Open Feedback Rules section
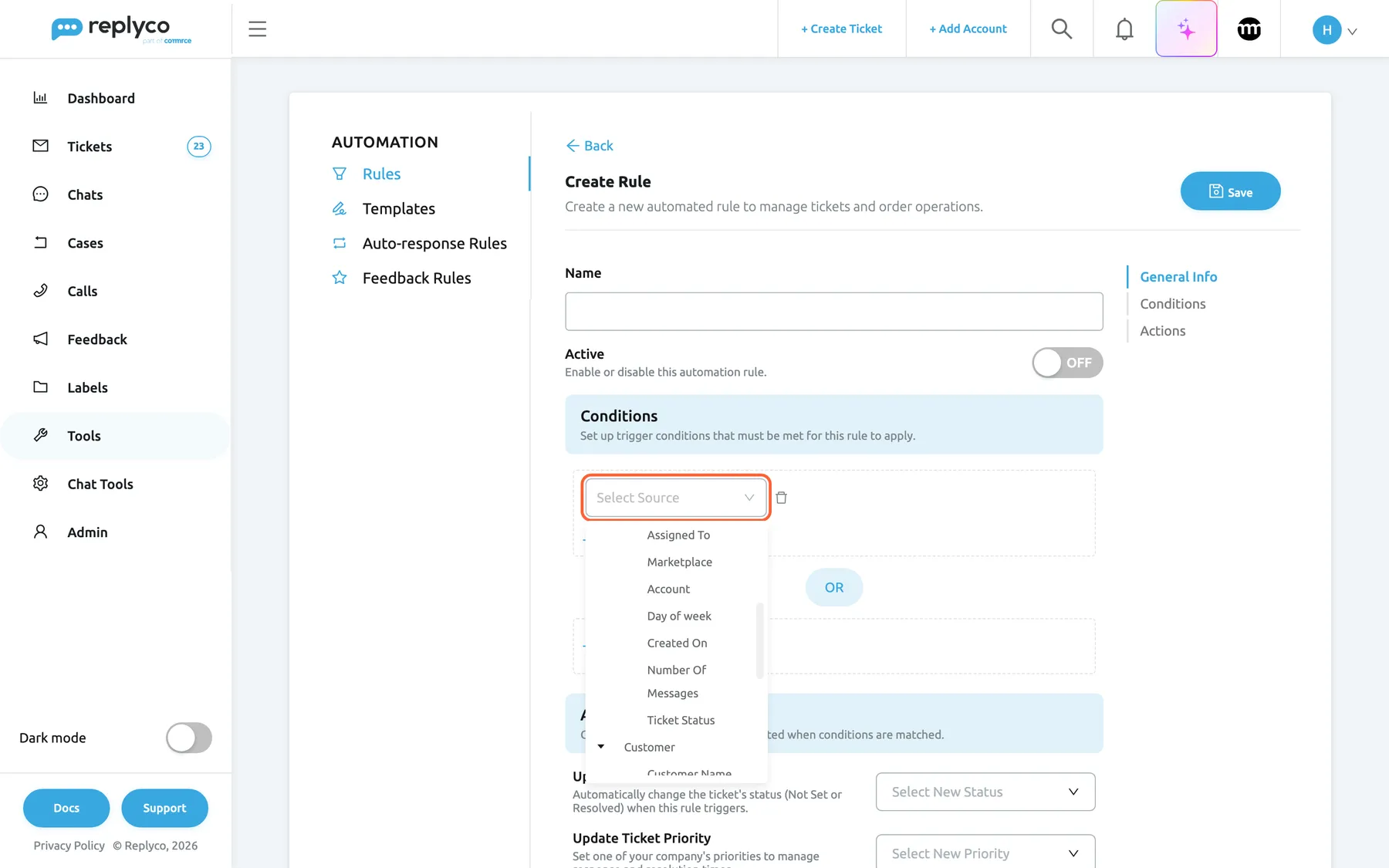Image resolution: width=1389 pixels, height=868 pixels. pyautogui.click(x=417, y=278)
